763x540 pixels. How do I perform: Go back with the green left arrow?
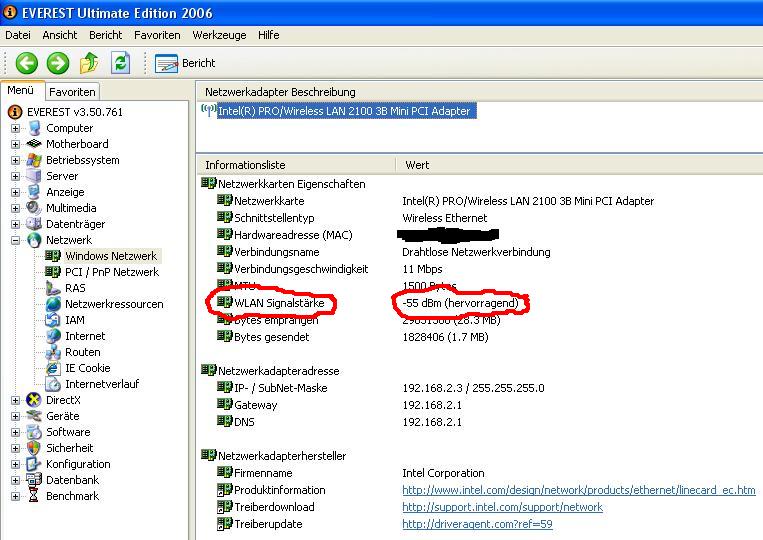tap(27, 63)
